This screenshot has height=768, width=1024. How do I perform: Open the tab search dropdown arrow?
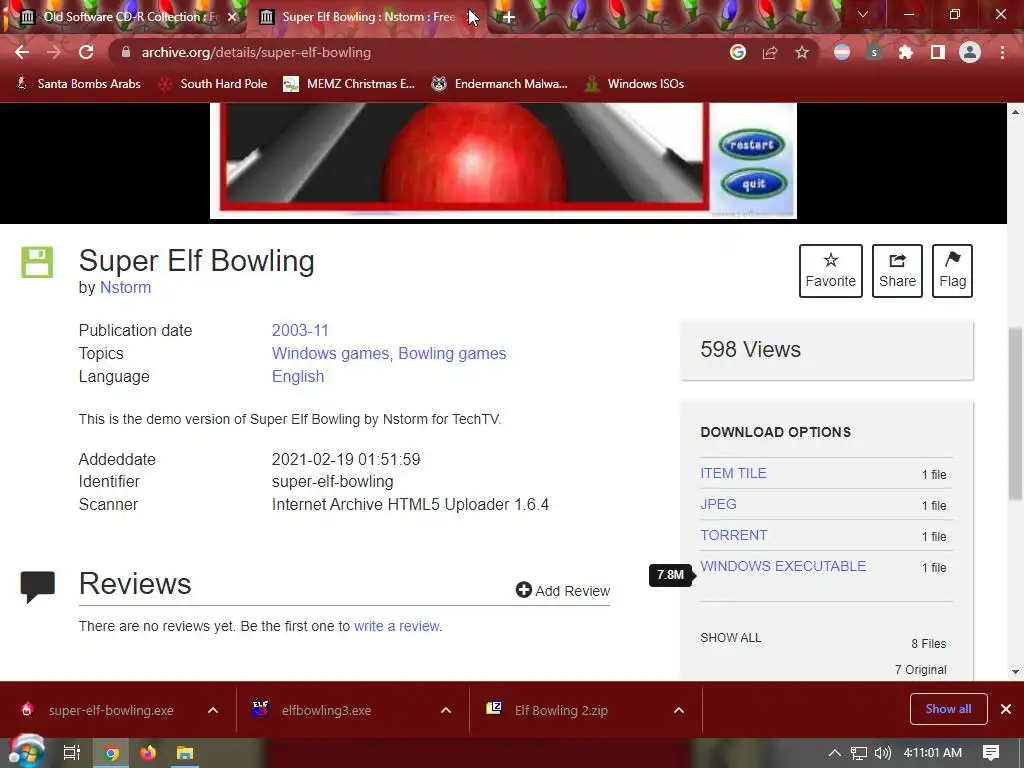coord(863,14)
